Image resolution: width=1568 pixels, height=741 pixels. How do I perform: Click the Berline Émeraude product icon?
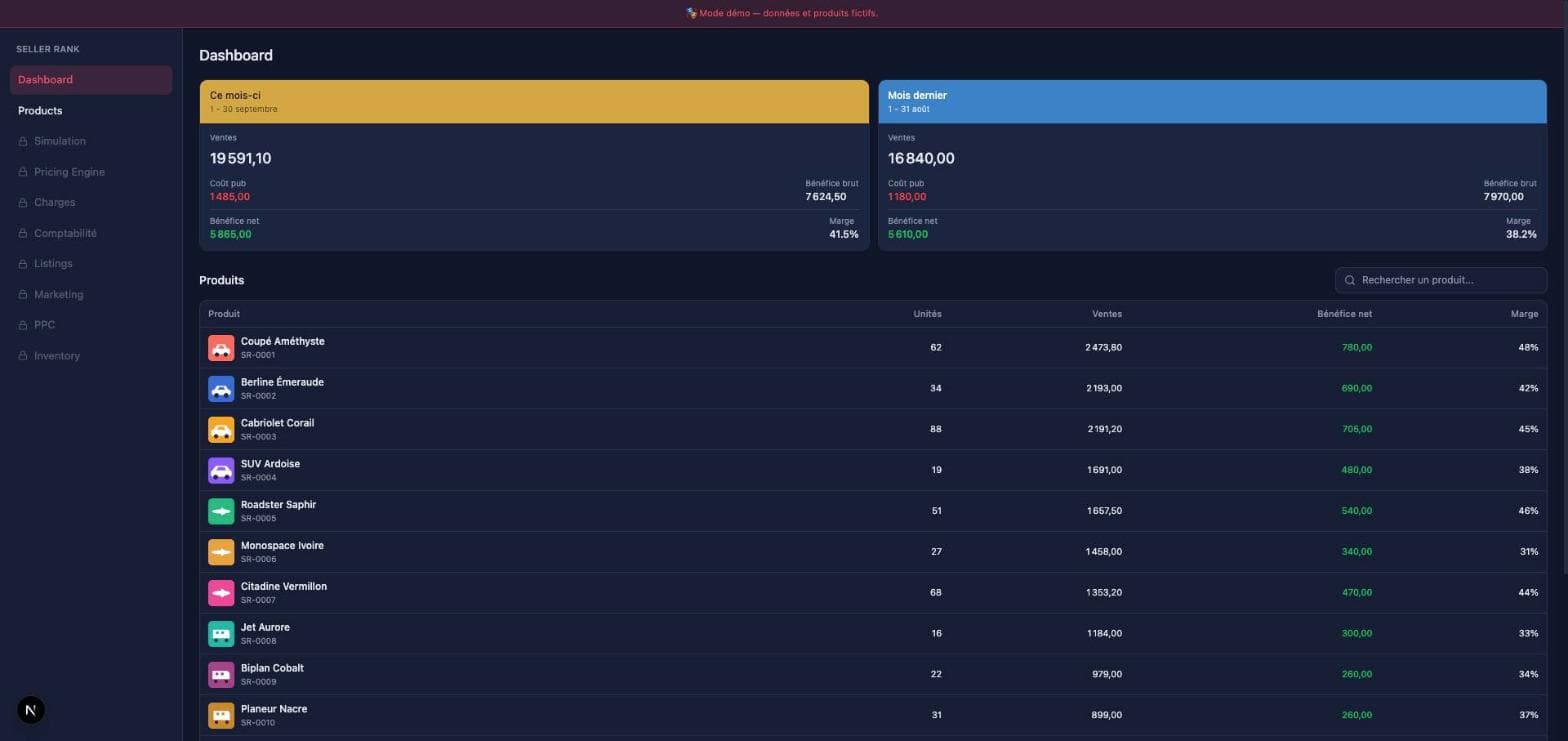click(221, 389)
